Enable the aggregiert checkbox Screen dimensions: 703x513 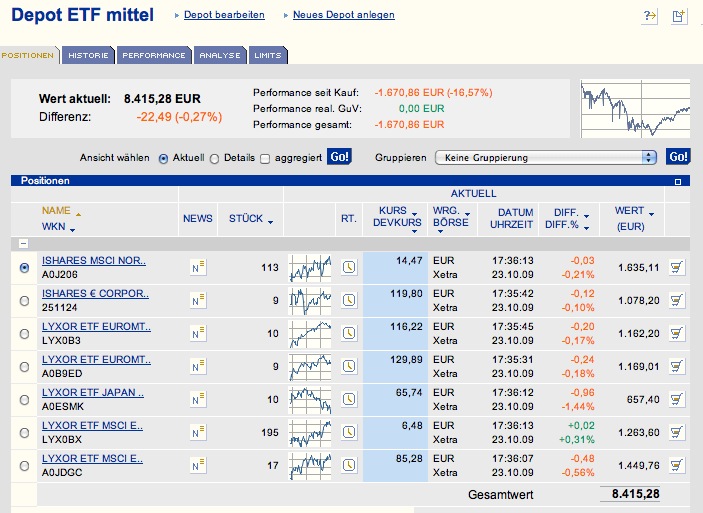click(265, 159)
